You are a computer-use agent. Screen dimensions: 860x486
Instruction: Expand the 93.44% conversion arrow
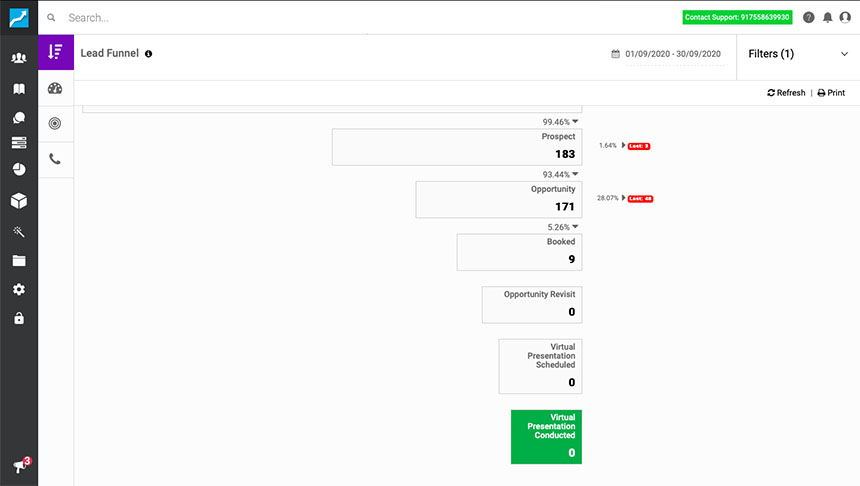(x=575, y=174)
